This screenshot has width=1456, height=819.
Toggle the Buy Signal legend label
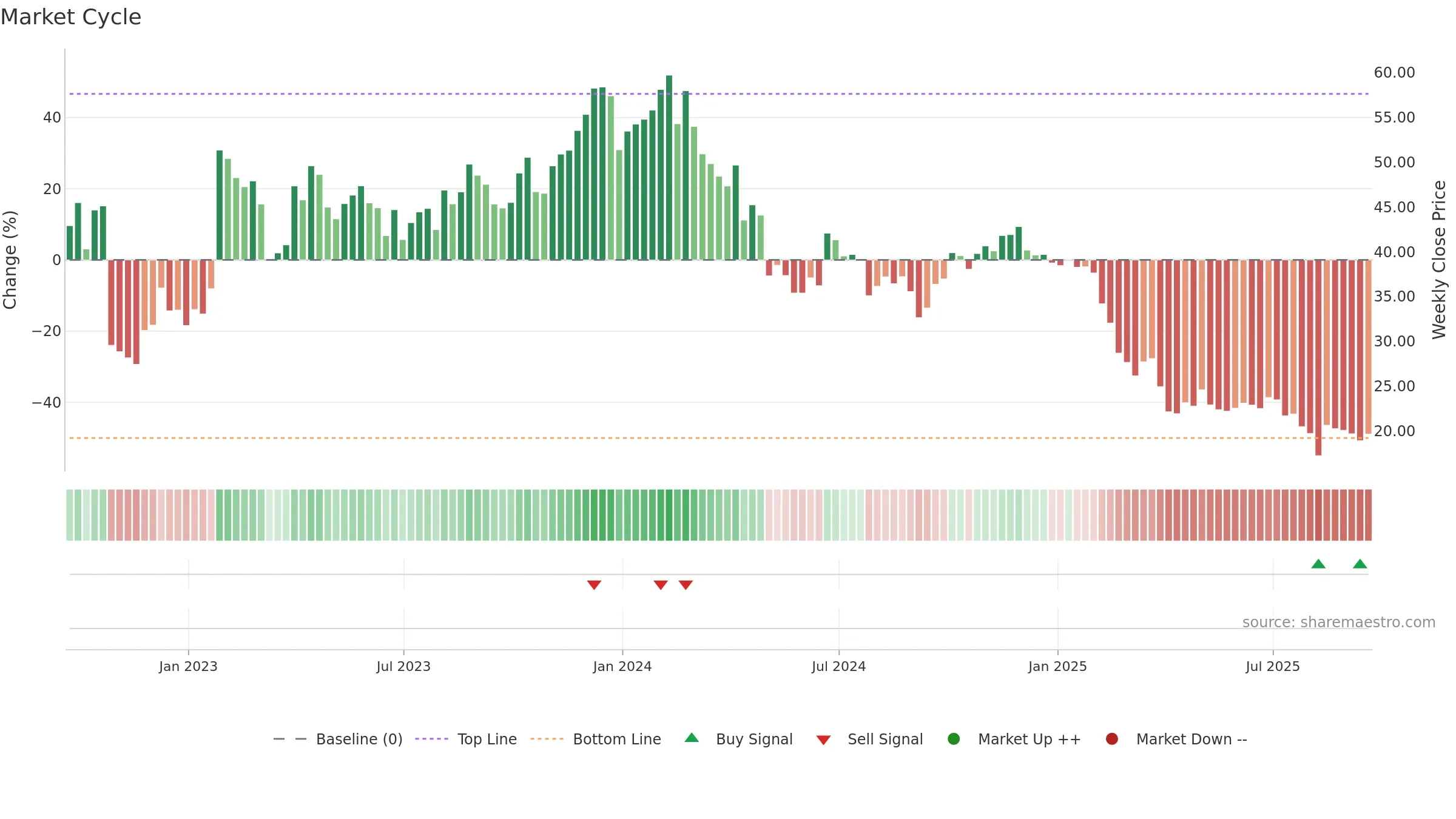(754, 739)
